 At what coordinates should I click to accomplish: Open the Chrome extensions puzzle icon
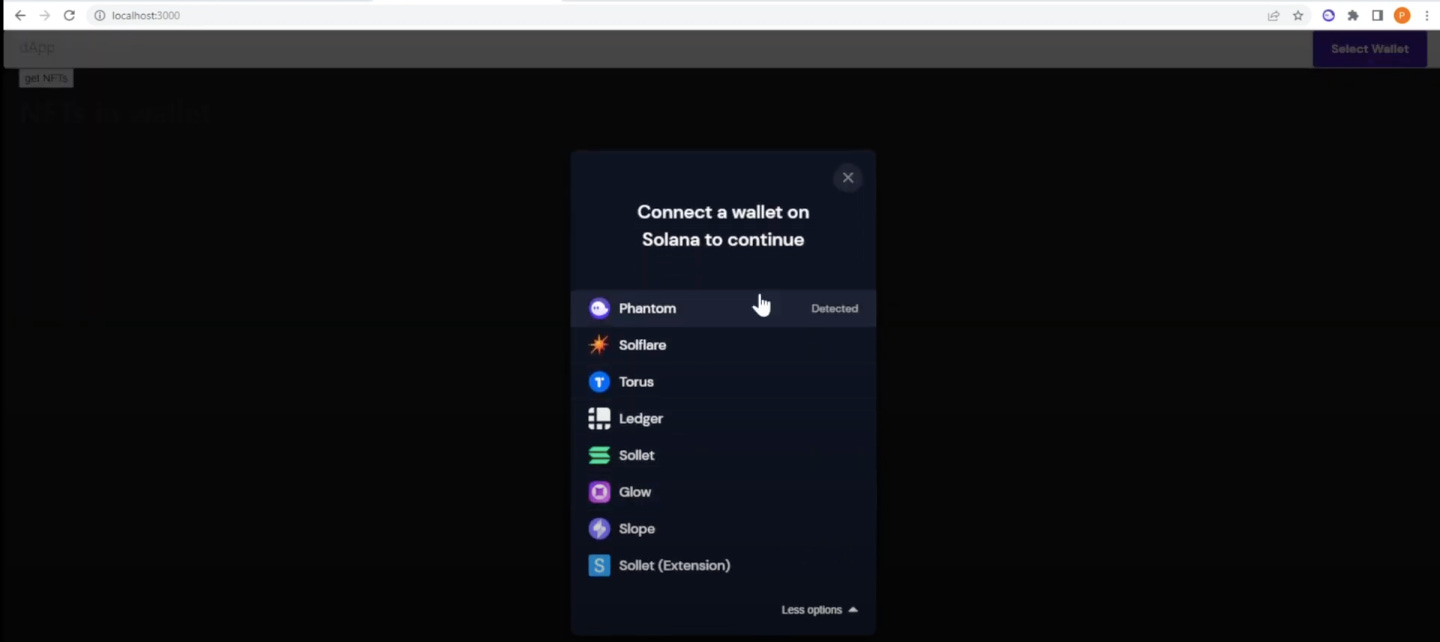click(x=1352, y=15)
